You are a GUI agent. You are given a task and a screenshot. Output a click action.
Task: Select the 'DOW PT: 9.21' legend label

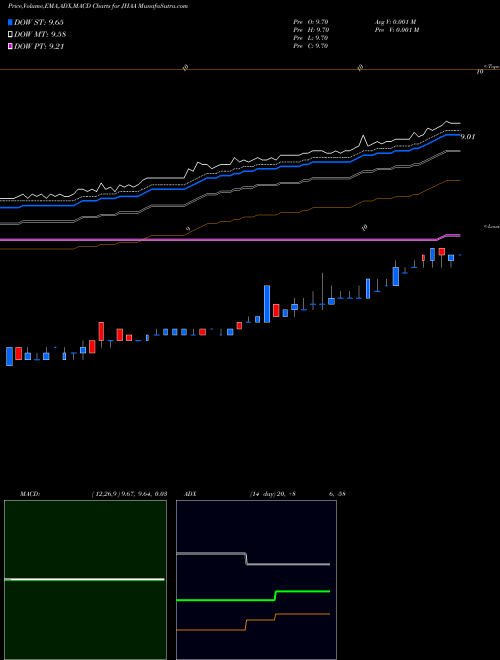click(x=39, y=46)
